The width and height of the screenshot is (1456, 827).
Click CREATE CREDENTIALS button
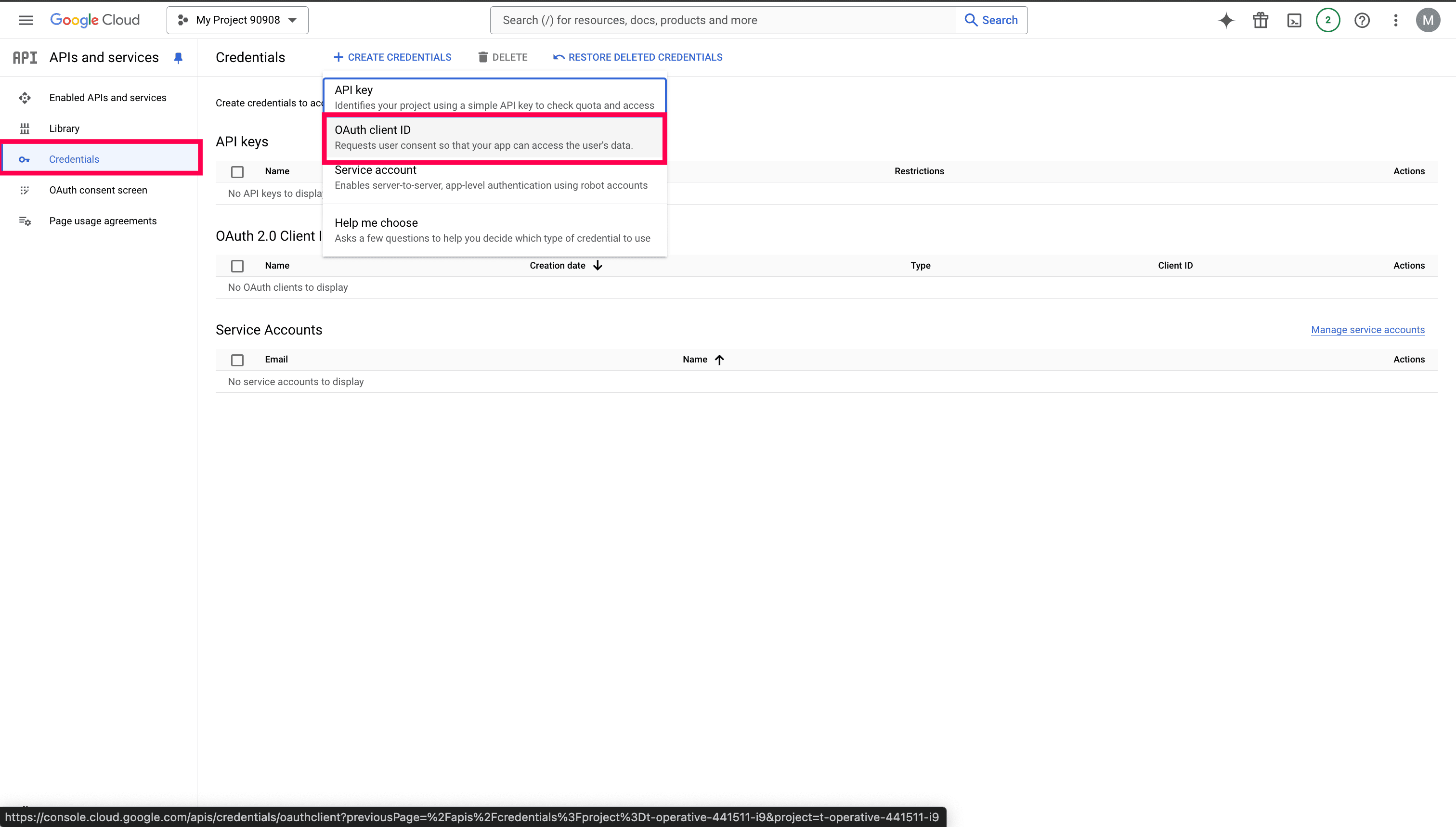pyautogui.click(x=392, y=57)
